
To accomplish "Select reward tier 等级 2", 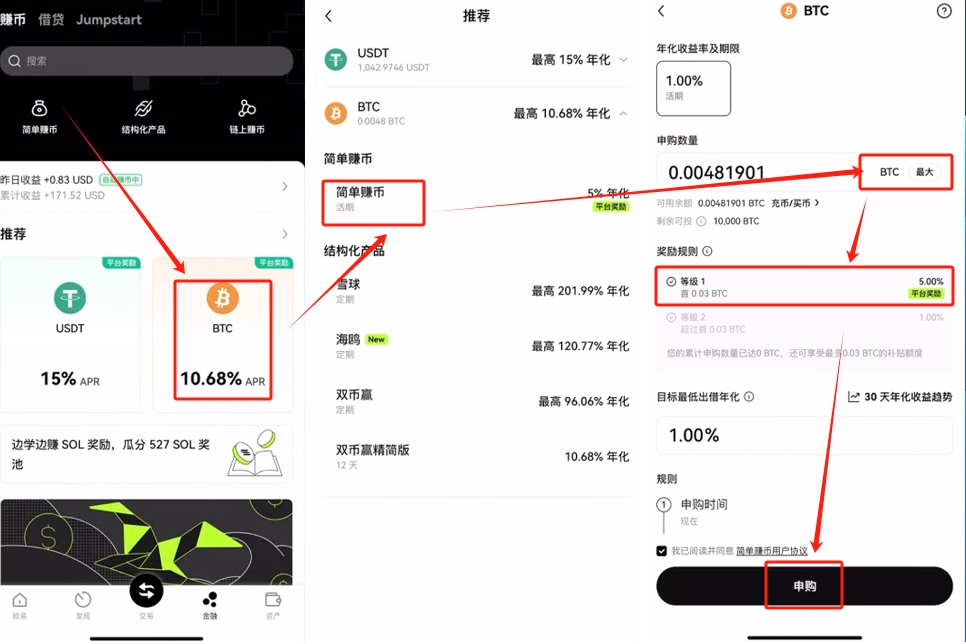I will (805, 323).
